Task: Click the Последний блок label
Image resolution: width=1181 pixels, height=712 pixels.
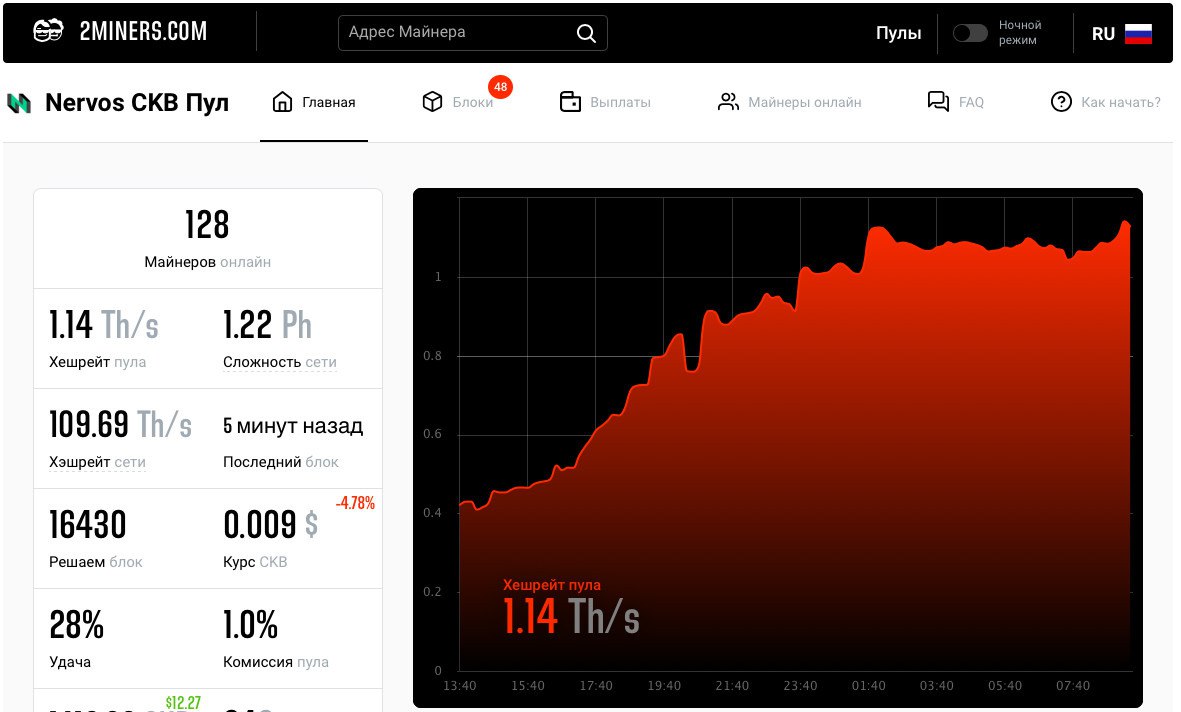Action: tap(280, 462)
